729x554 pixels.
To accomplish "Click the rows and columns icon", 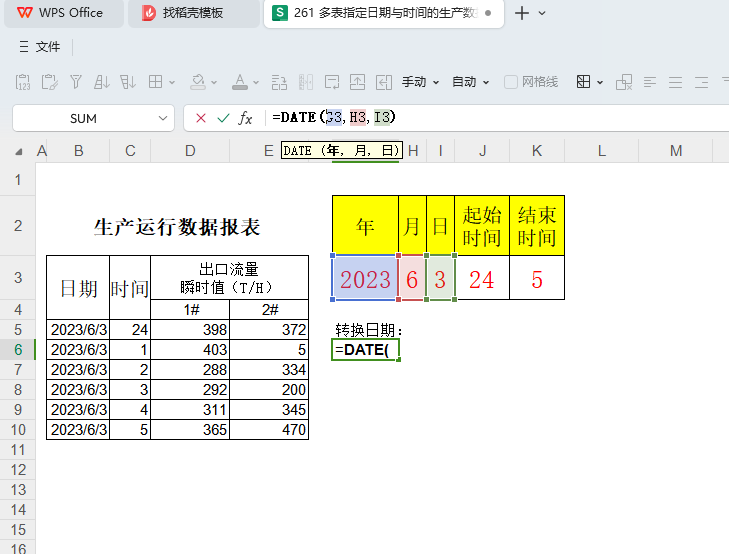I will 279,82.
